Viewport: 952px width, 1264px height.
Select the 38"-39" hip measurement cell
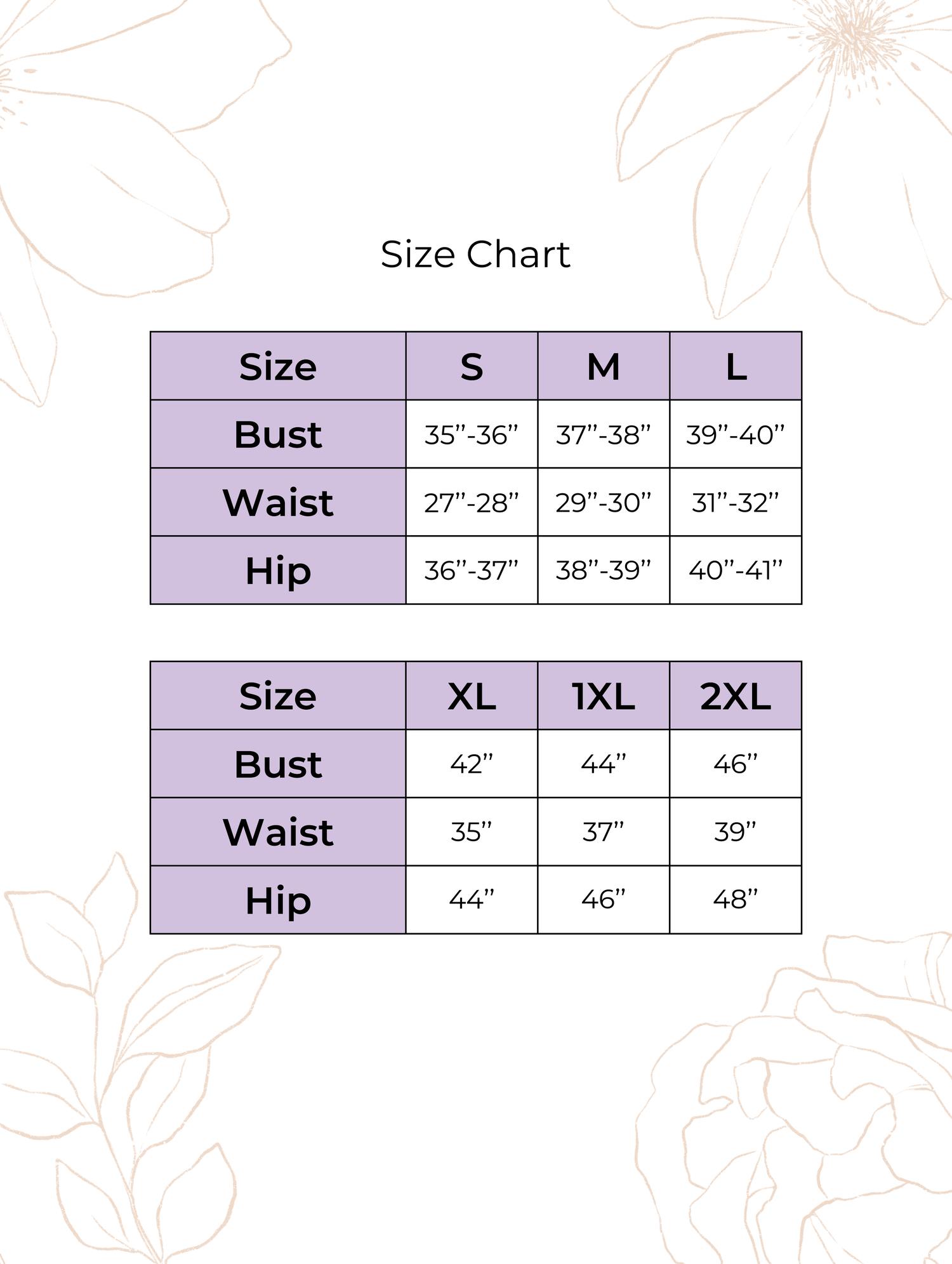[604, 571]
